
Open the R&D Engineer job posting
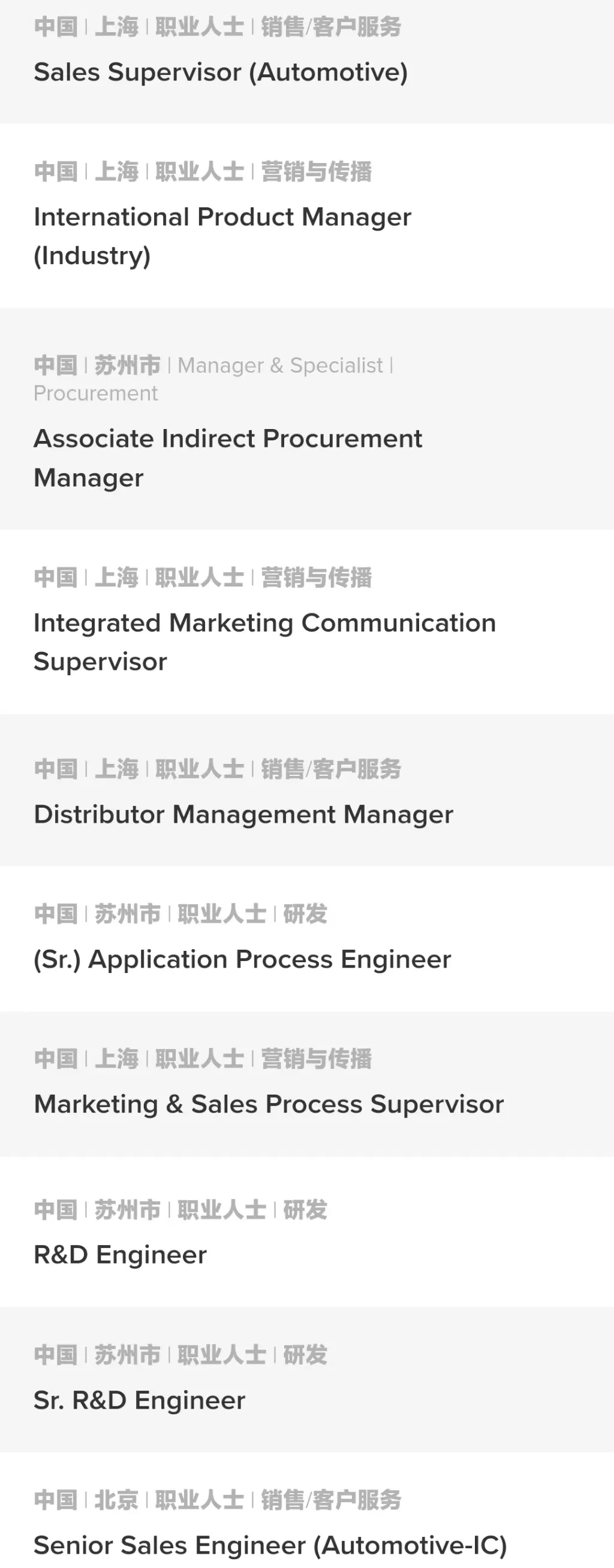120,1255
